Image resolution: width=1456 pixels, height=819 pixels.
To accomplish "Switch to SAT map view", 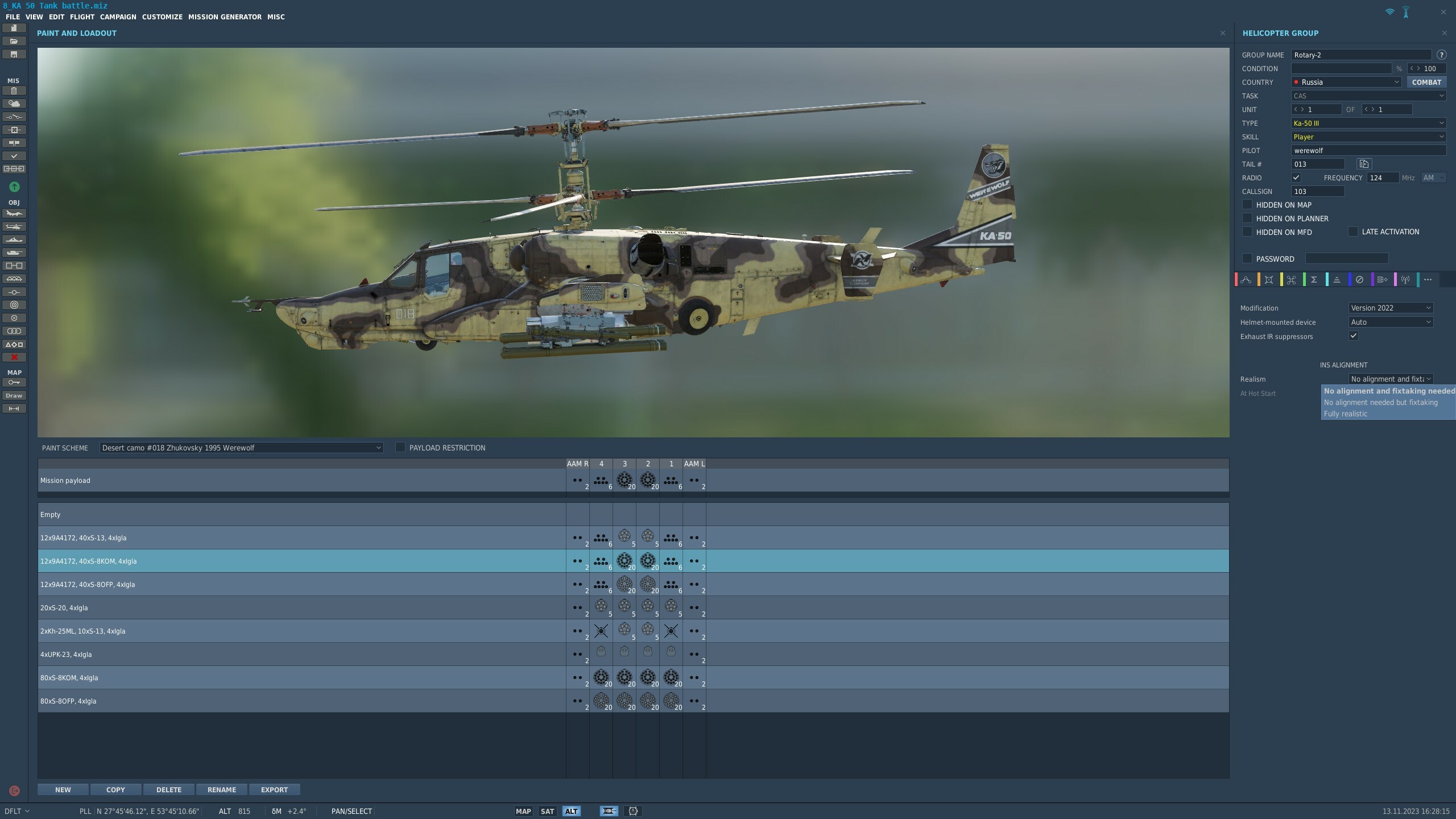I will point(547,811).
